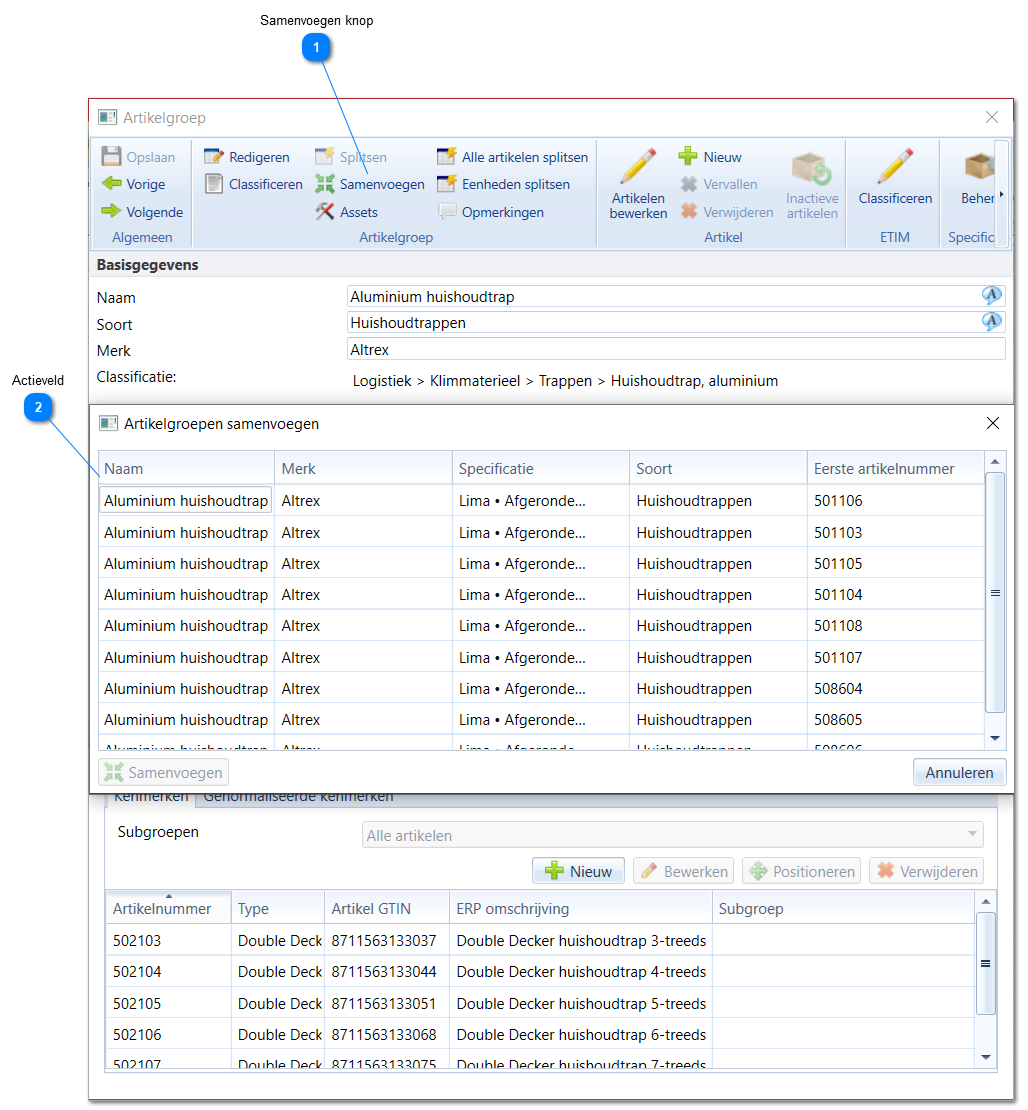This screenshot has width=1028, height=1110.
Task: Click article table scrollbar down arrow
Action: tap(986, 1057)
